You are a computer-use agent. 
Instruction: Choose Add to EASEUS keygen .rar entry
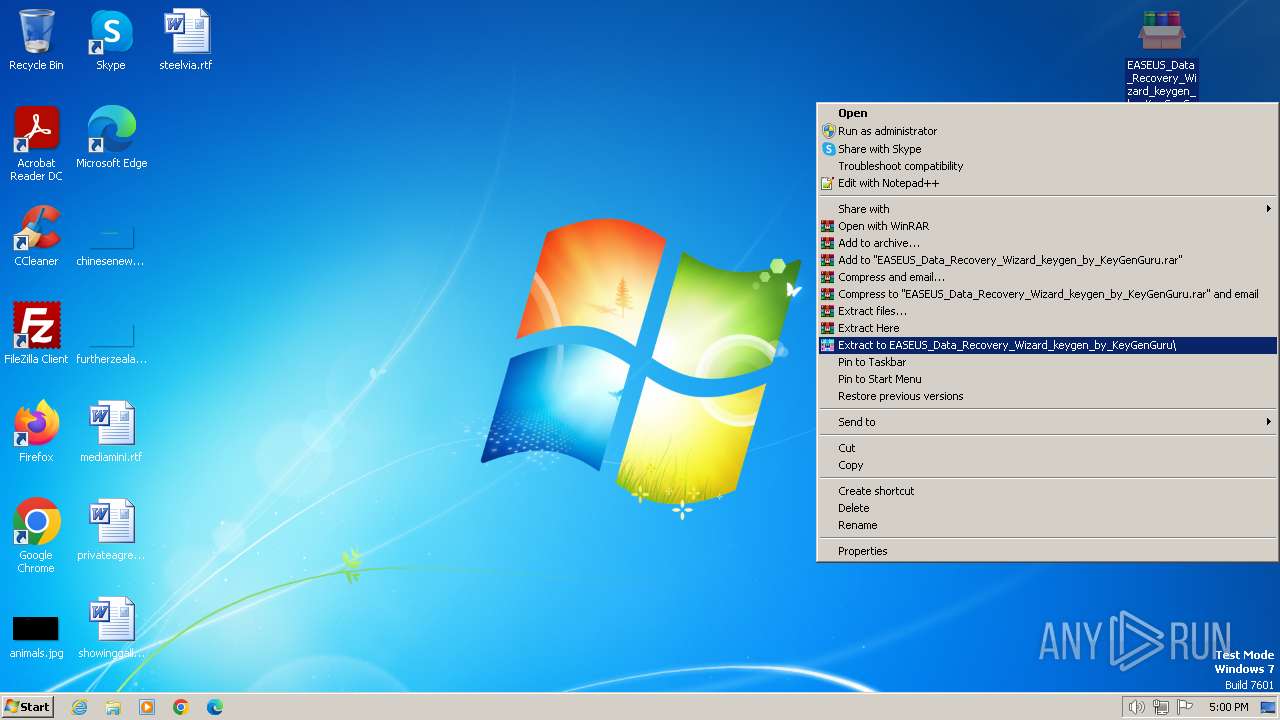[x=1048, y=260]
